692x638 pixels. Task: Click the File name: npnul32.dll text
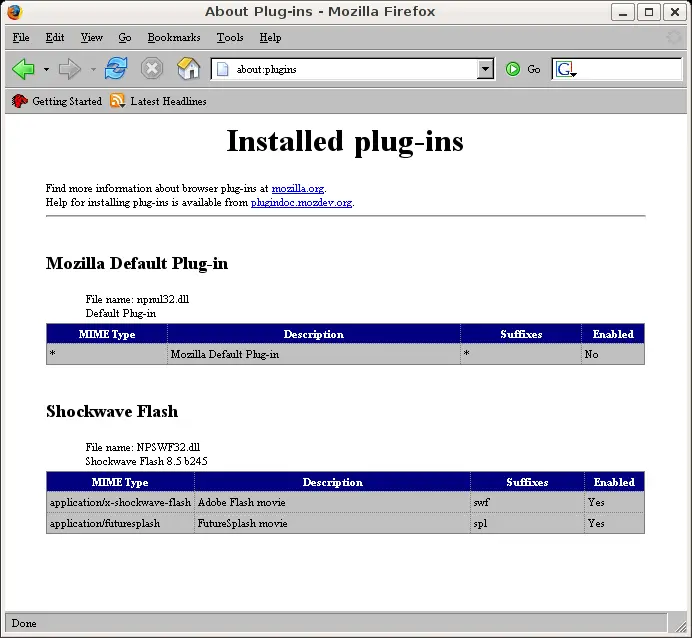click(x=137, y=299)
